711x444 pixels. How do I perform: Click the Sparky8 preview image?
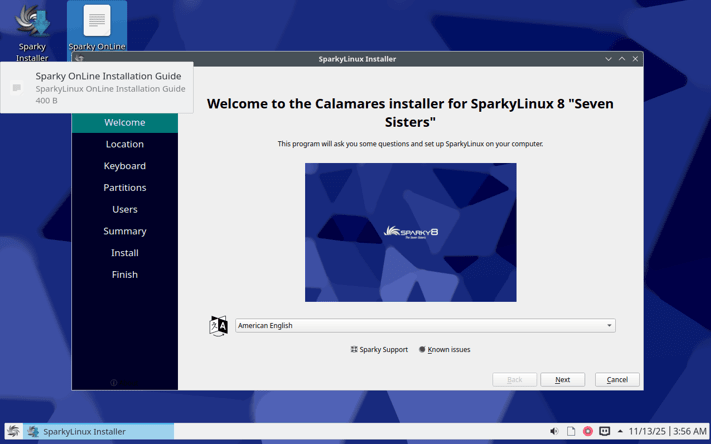[410, 232]
